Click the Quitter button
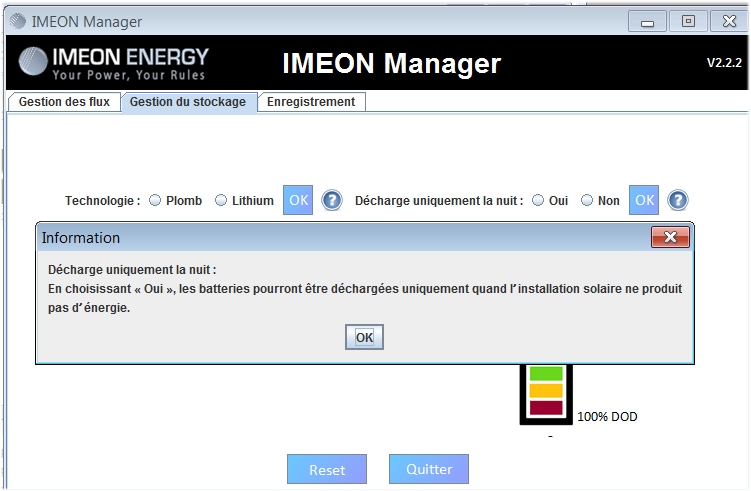Image resolution: width=751 pixels, height=491 pixels. pyautogui.click(x=429, y=469)
